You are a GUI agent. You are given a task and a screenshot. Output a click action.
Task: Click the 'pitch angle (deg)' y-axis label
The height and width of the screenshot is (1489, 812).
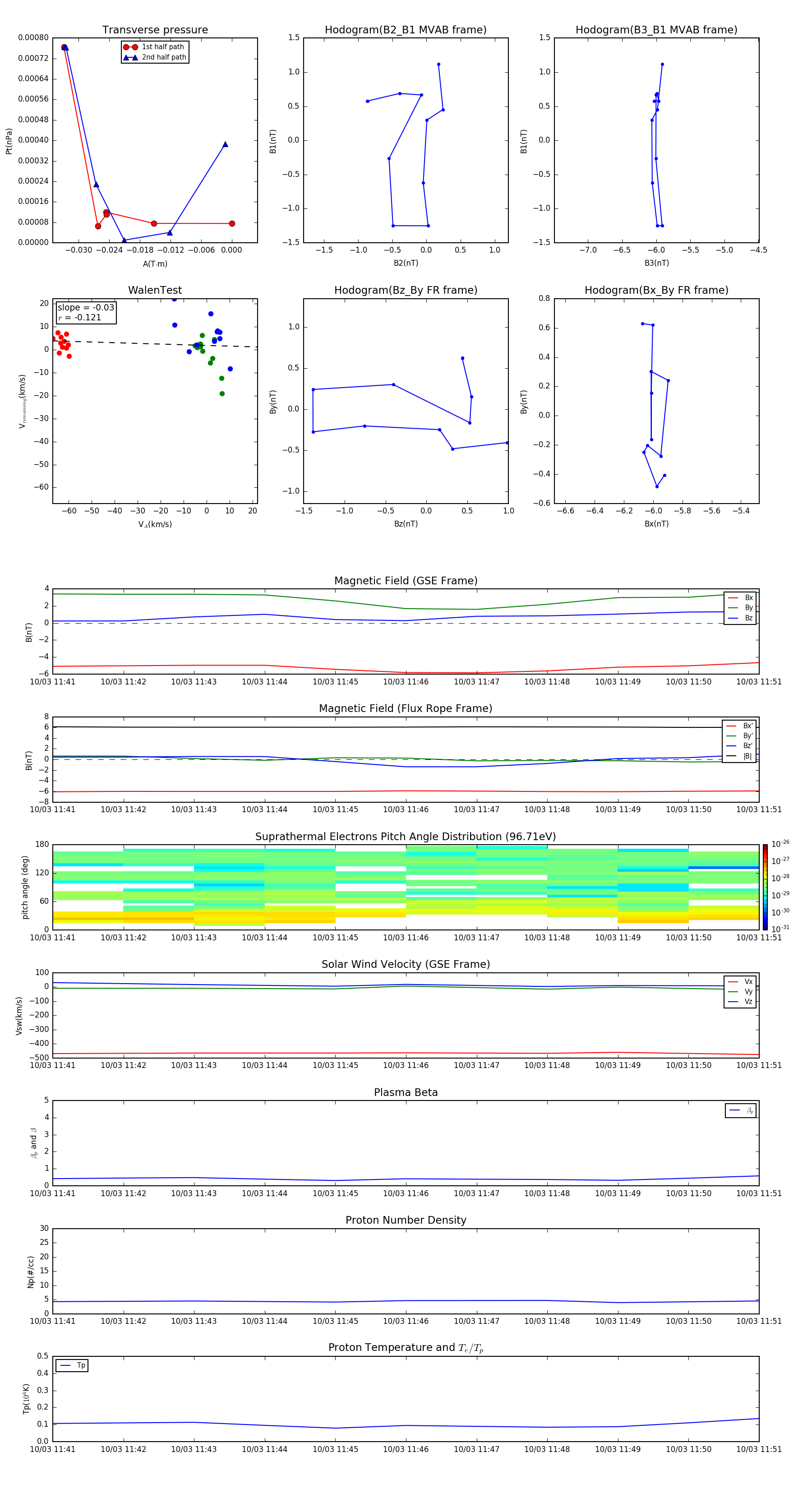click(x=25, y=887)
